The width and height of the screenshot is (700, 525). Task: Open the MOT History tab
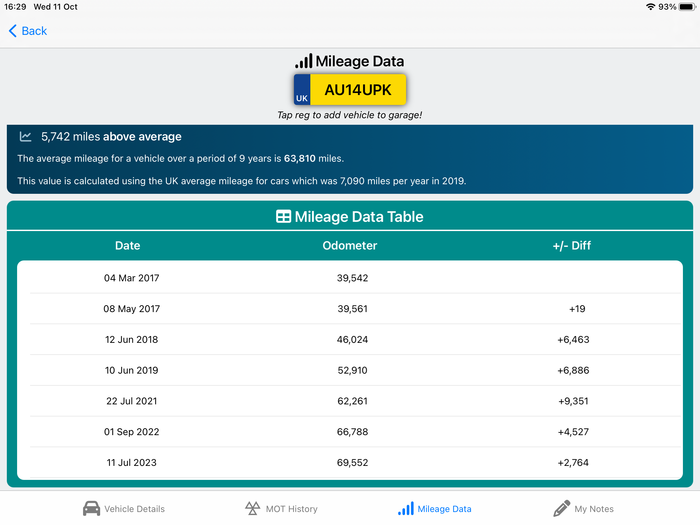click(281, 508)
